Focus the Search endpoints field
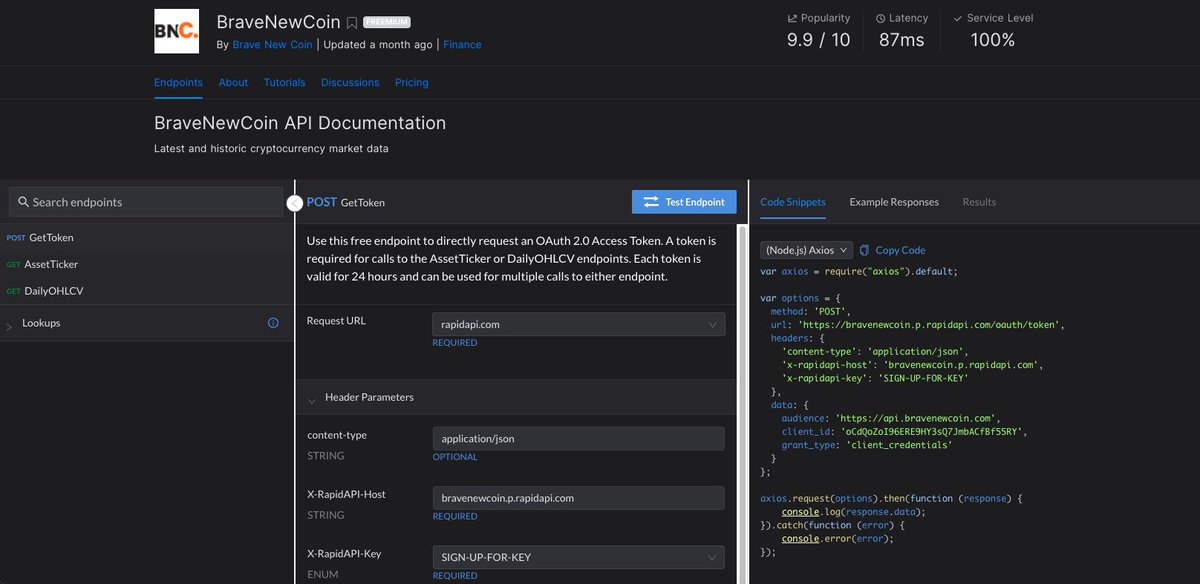Viewport: 1200px width, 584px height. tap(146, 202)
